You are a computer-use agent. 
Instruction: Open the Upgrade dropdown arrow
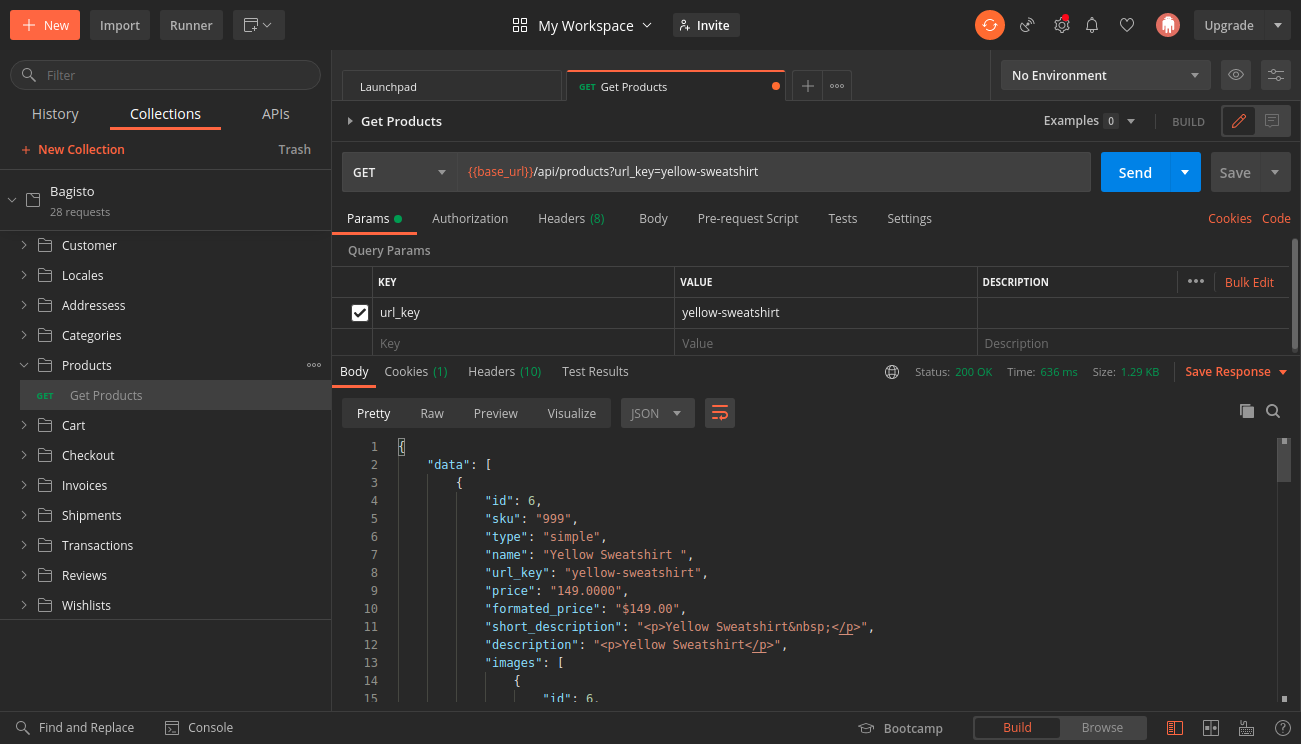point(1277,25)
